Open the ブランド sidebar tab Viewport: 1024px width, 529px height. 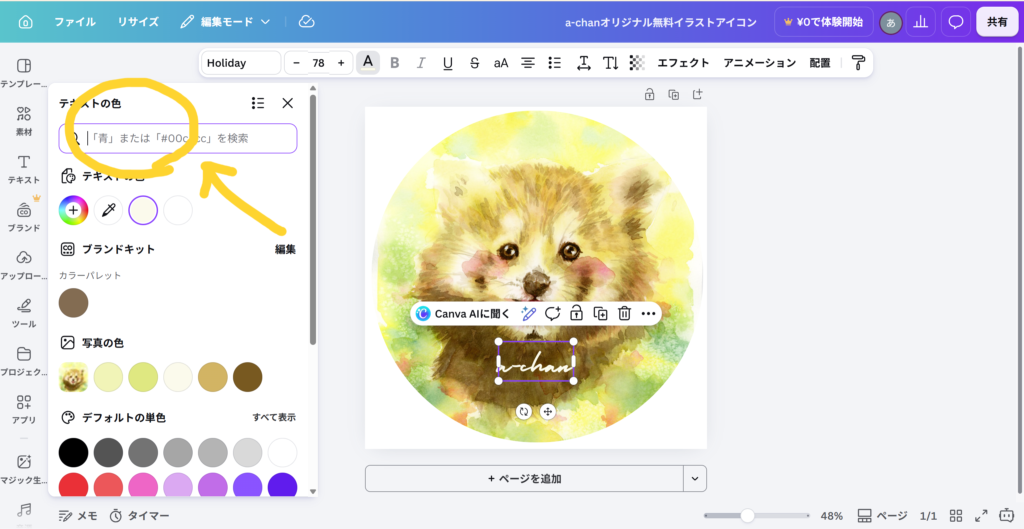24,217
